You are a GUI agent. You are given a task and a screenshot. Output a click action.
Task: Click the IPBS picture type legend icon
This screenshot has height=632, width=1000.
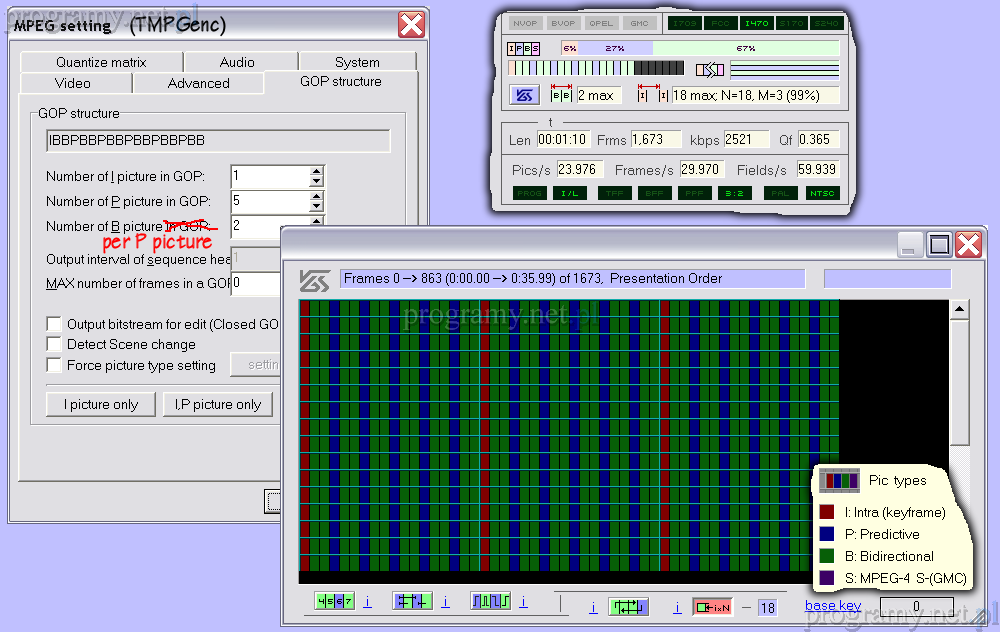[x=524, y=48]
